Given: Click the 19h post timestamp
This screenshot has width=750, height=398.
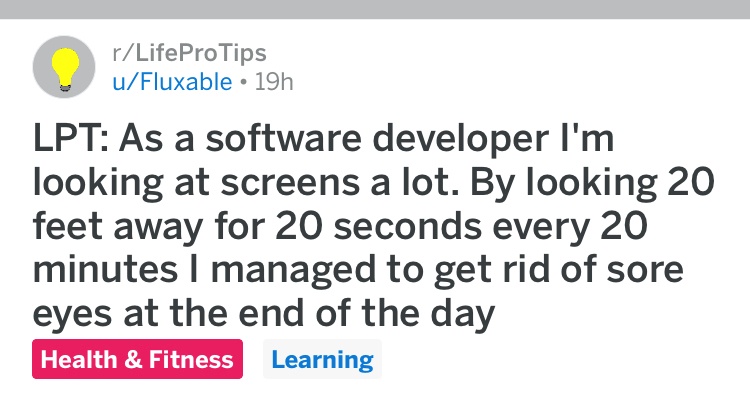Looking at the screenshot, I should (274, 82).
